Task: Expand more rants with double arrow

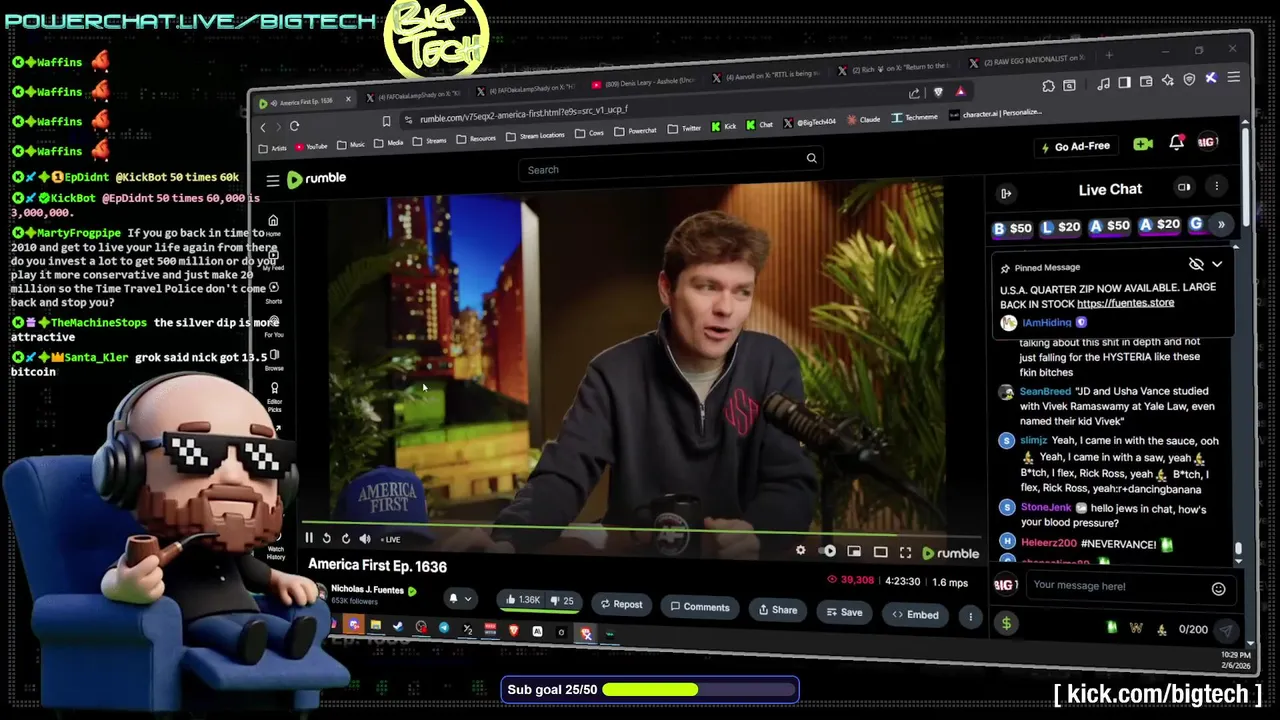Action: pyautogui.click(x=1221, y=225)
